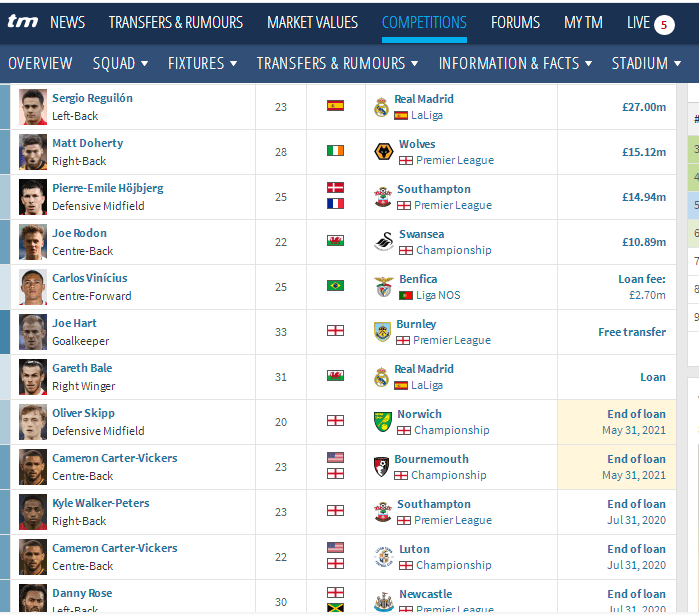Click the Benfica club crest
Image resolution: width=699 pixels, height=615 pixels.
(x=384, y=287)
